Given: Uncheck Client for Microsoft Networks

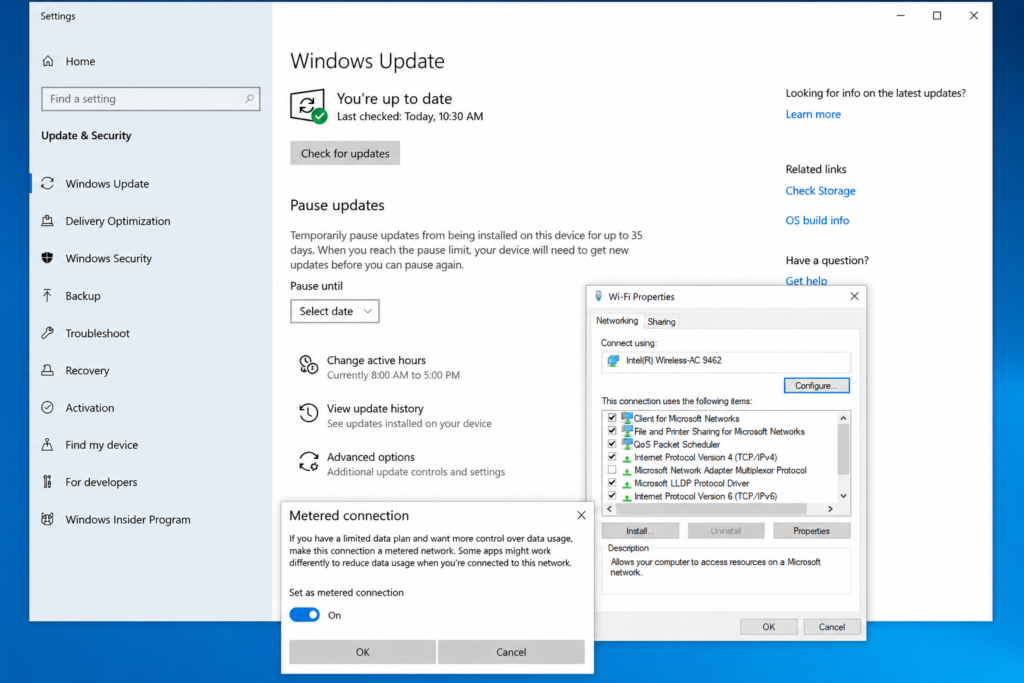Looking at the screenshot, I should (612, 418).
